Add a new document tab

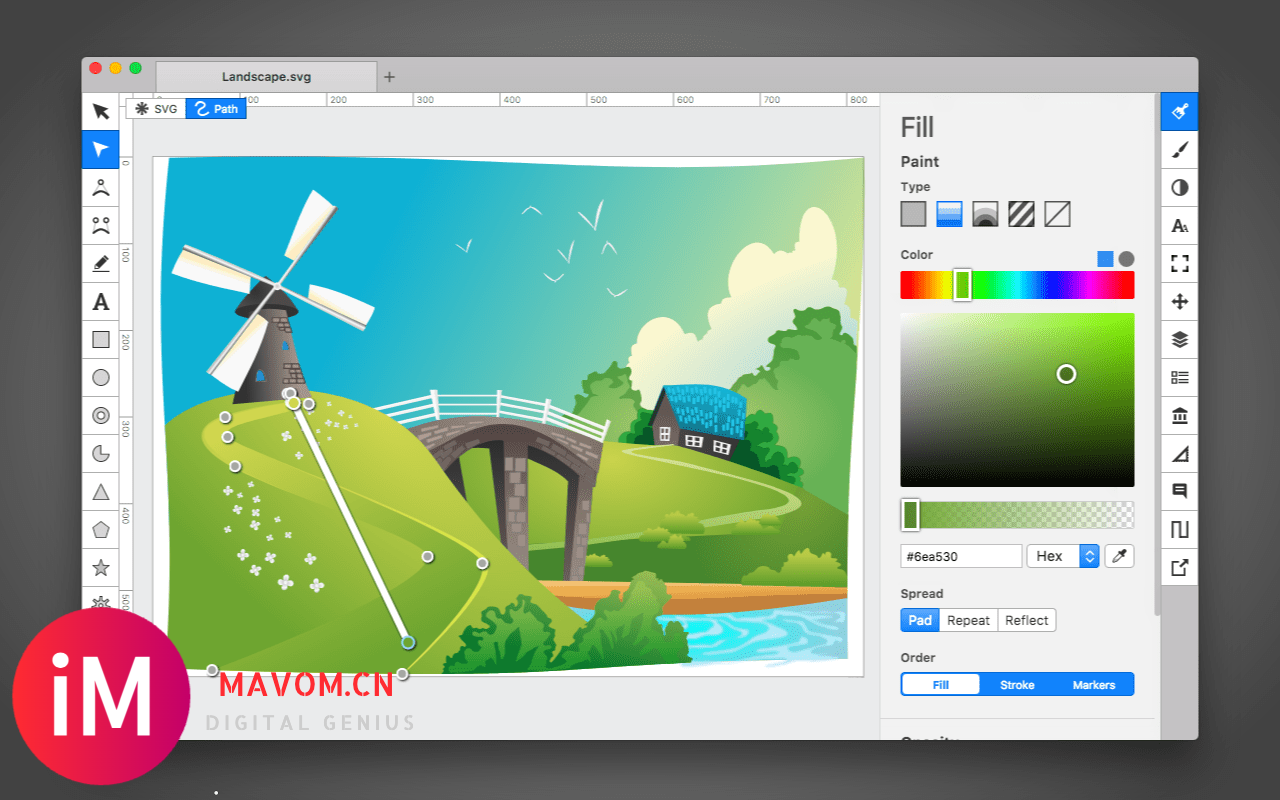pyautogui.click(x=390, y=77)
